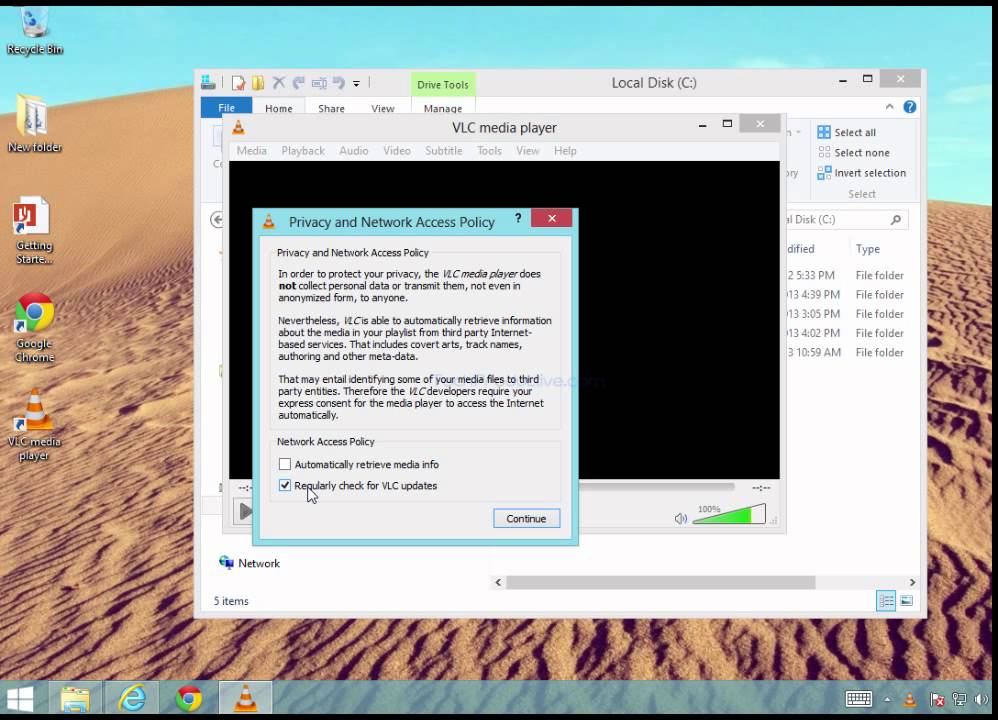Click the Drive Tools contextual tab
The width and height of the screenshot is (998, 720).
(443, 84)
